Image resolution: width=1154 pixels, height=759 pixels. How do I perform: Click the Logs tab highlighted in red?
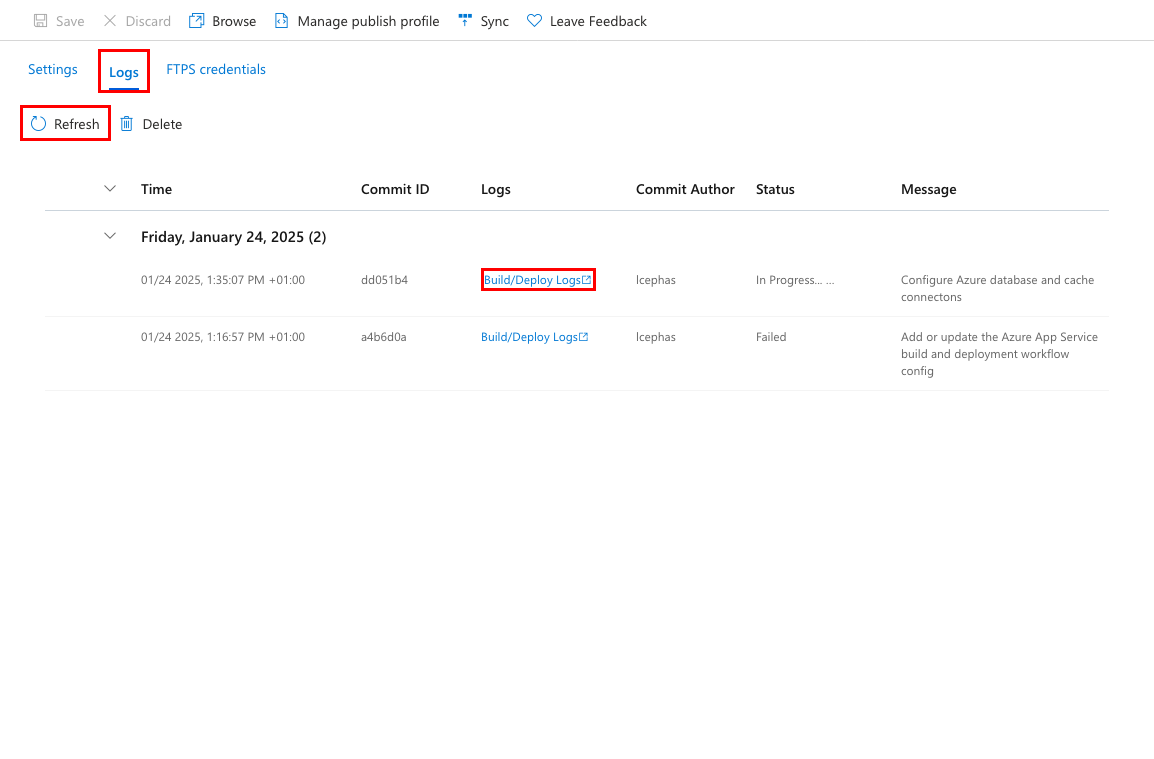click(x=123, y=71)
